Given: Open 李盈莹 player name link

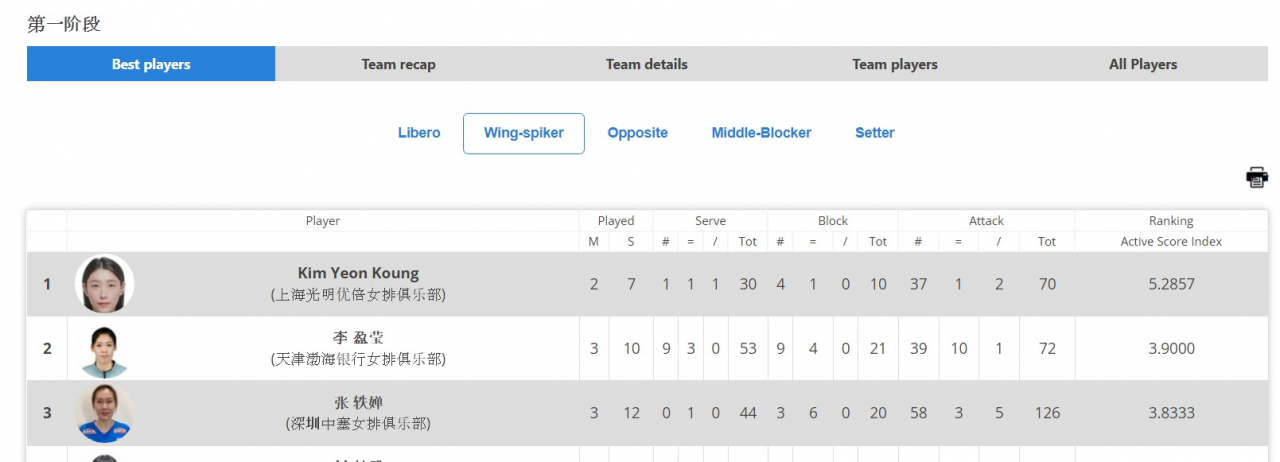Looking at the screenshot, I should click(358, 338).
